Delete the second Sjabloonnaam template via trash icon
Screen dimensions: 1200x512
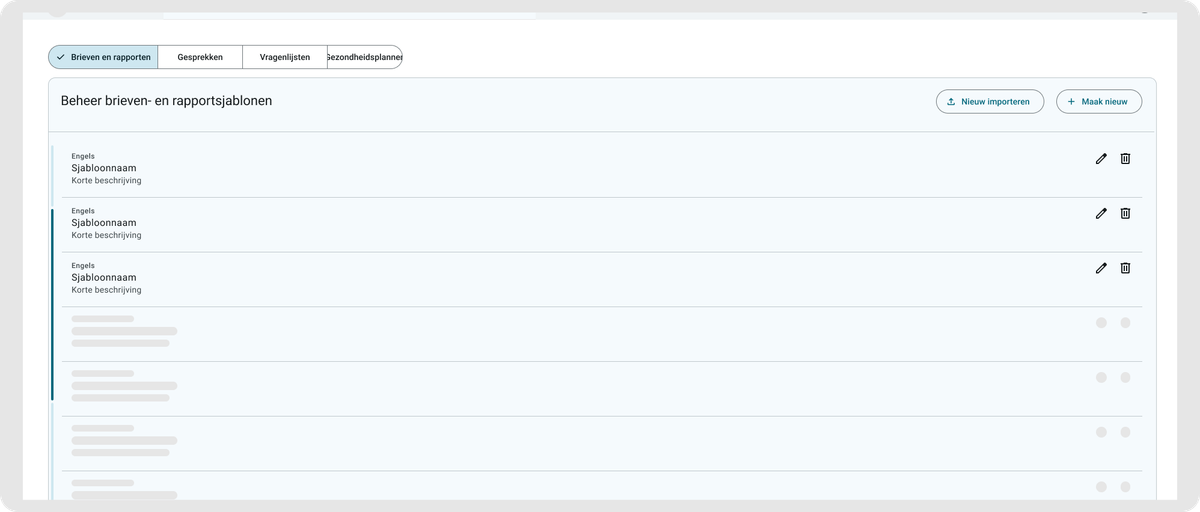(x=1125, y=213)
